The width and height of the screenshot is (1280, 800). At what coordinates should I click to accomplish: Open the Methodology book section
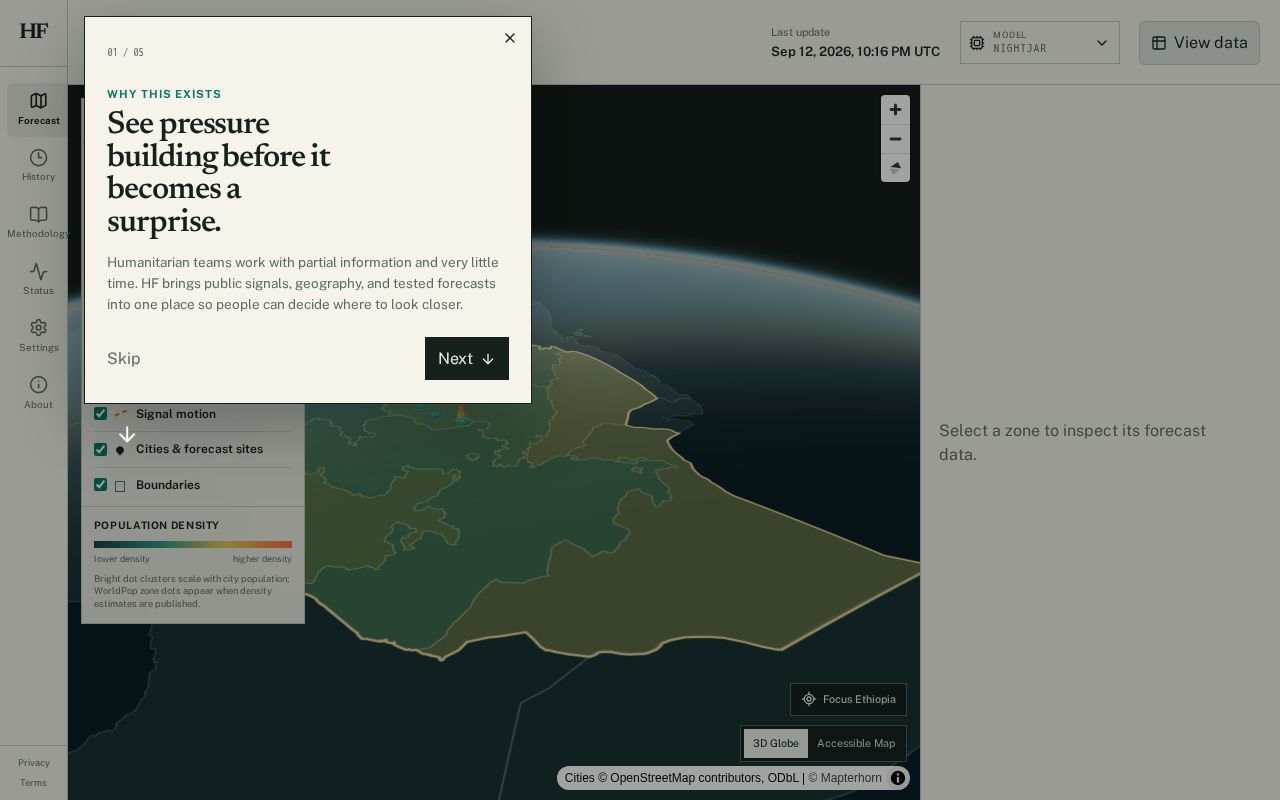(38, 223)
